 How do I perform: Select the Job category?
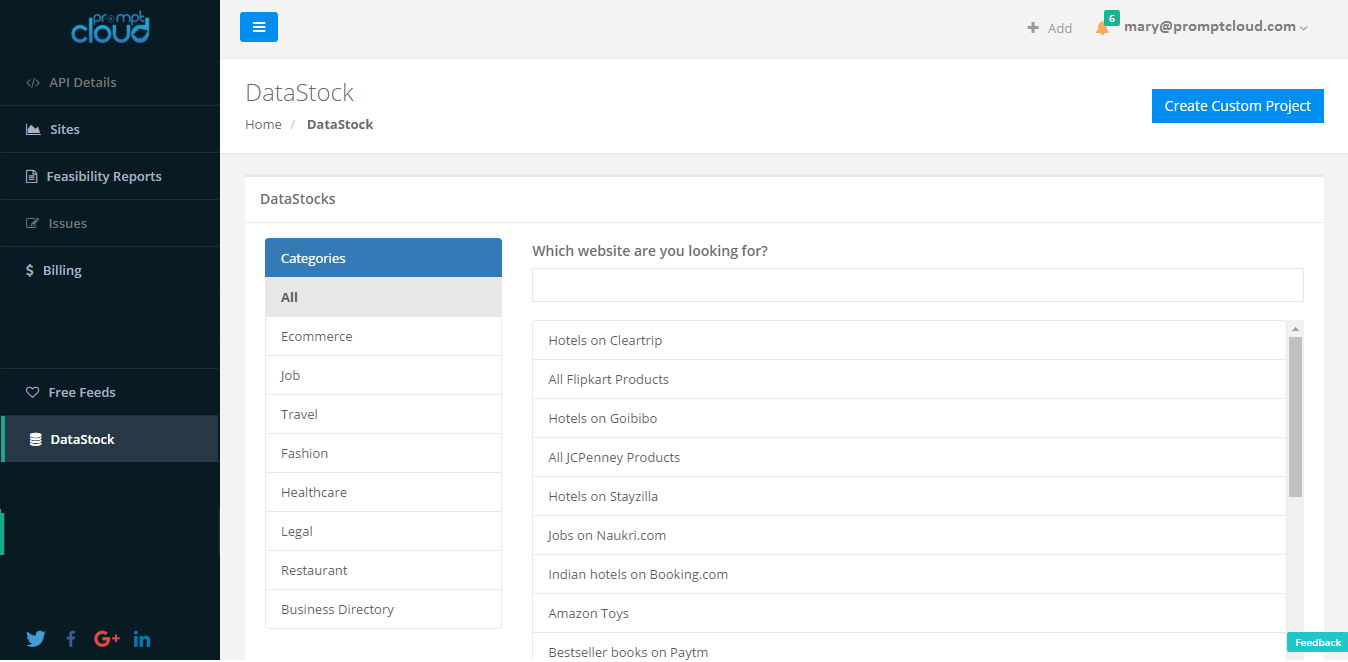pos(383,375)
